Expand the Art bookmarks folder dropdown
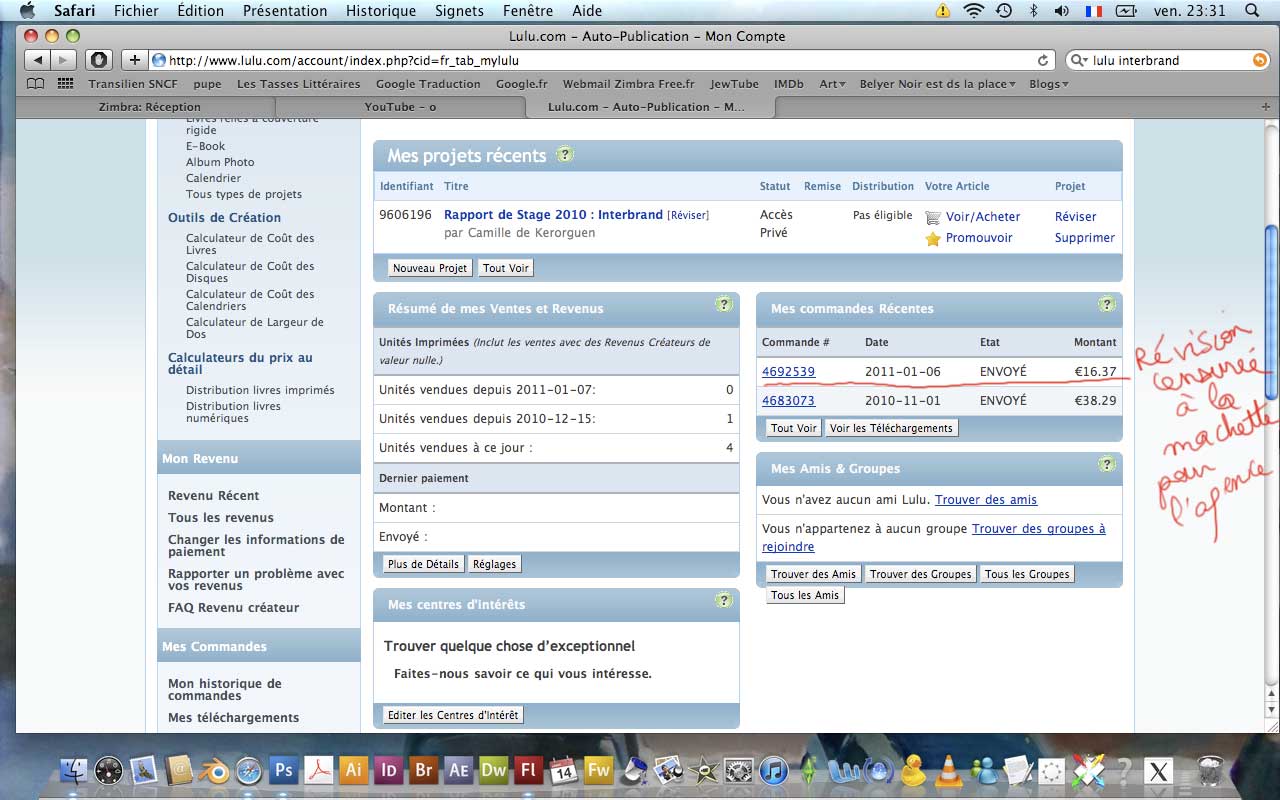Image resolution: width=1280 pixels, height=800 pixels. [832, 84]
